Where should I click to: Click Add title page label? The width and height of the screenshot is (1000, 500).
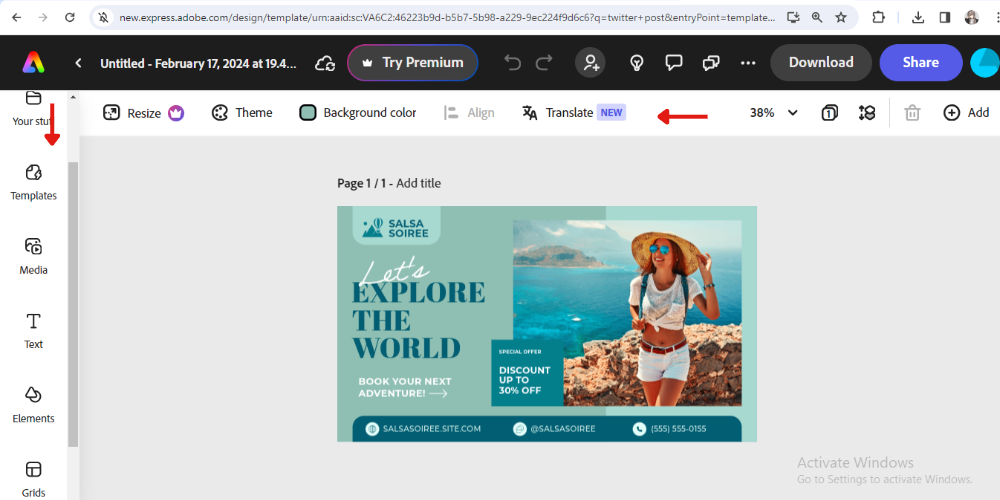tap(418, 184)
